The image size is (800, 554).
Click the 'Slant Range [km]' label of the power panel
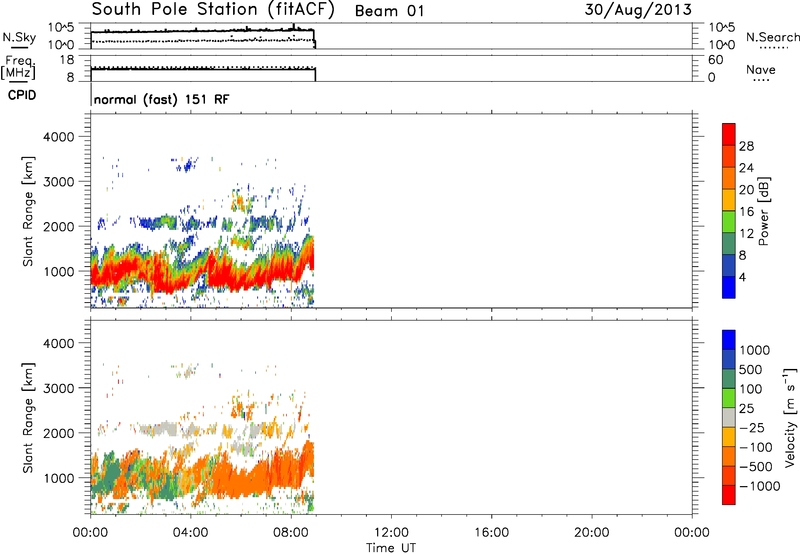pyautogui.click(x=28, y=211)
